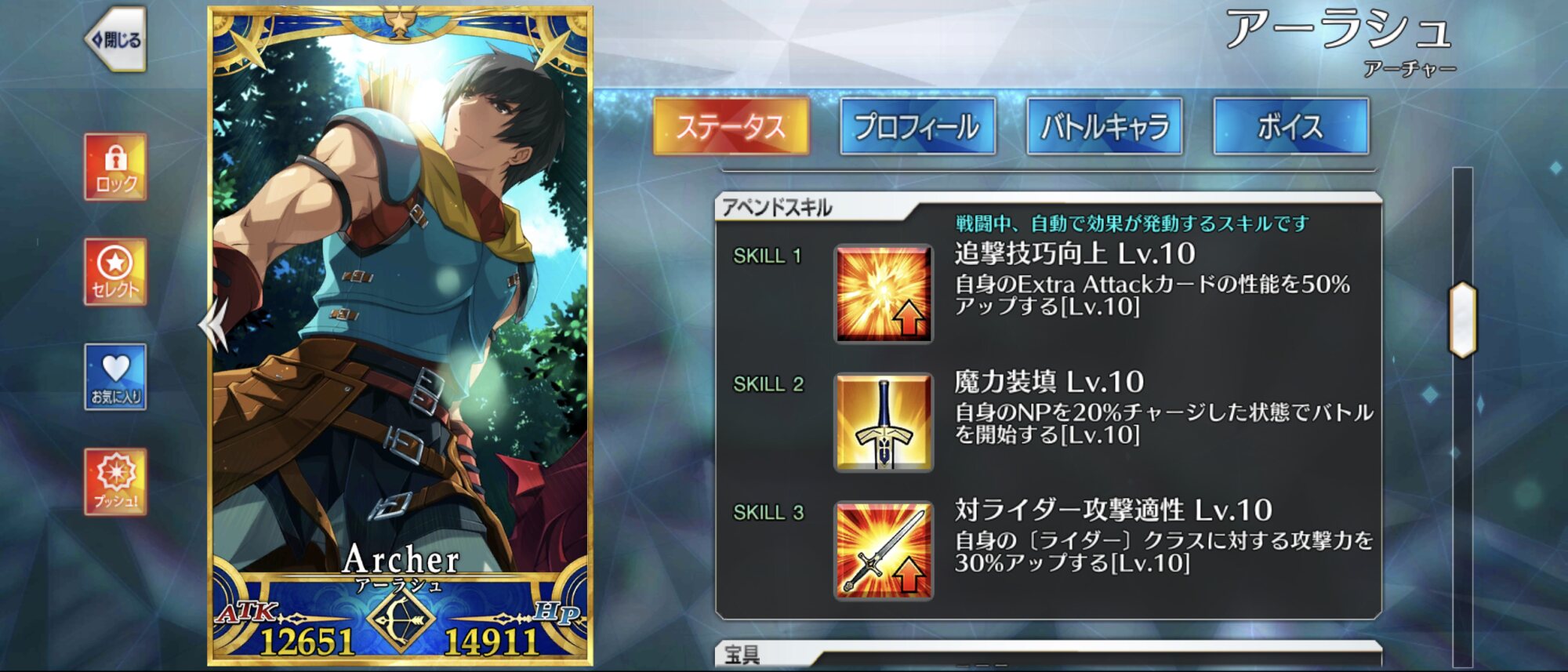Tap the 魔力装填 sword skill icon
Viewport: 1568px width, 672px height.
pos(884,423)
